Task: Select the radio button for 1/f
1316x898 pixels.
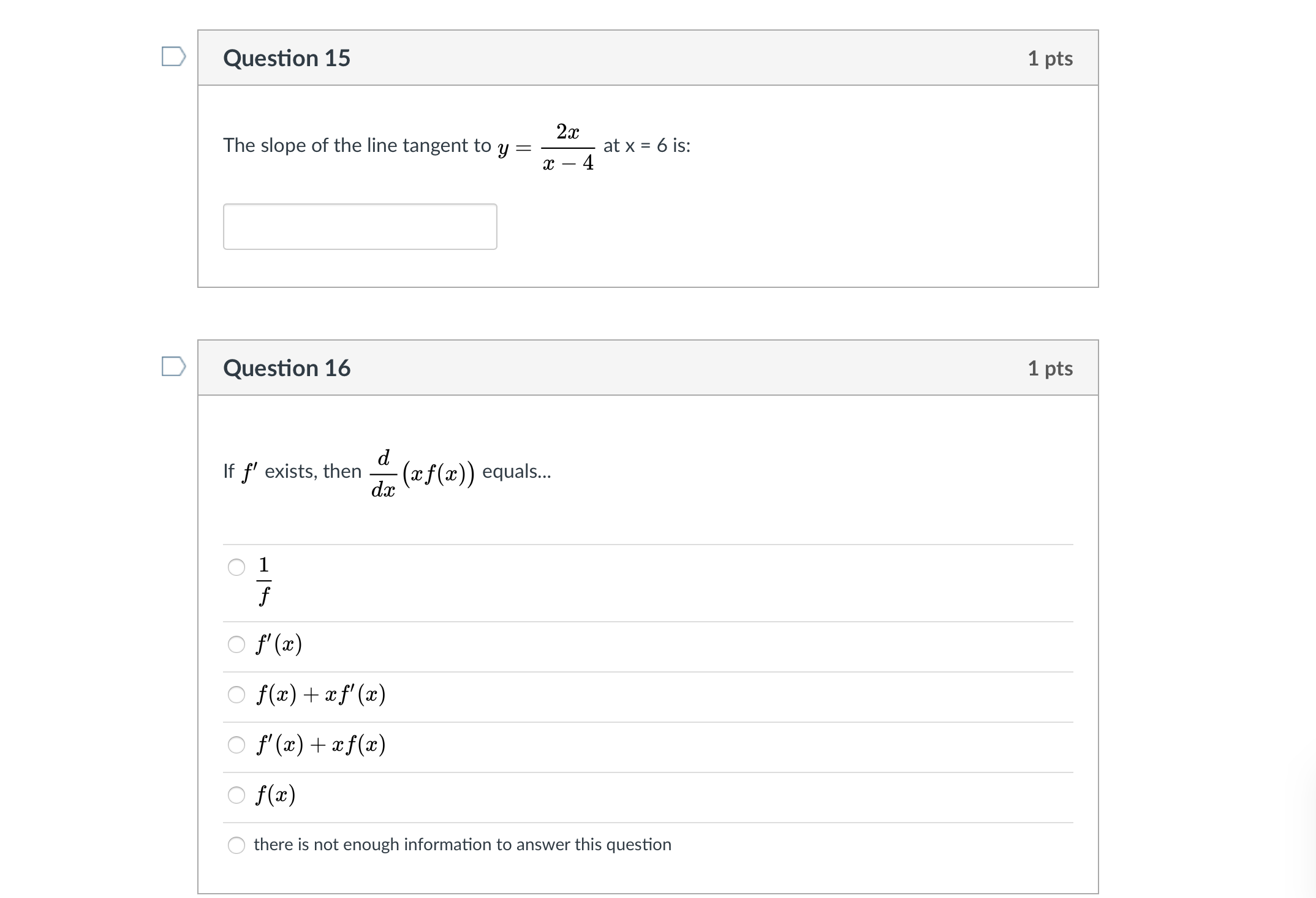Action: tap(236, 568)
